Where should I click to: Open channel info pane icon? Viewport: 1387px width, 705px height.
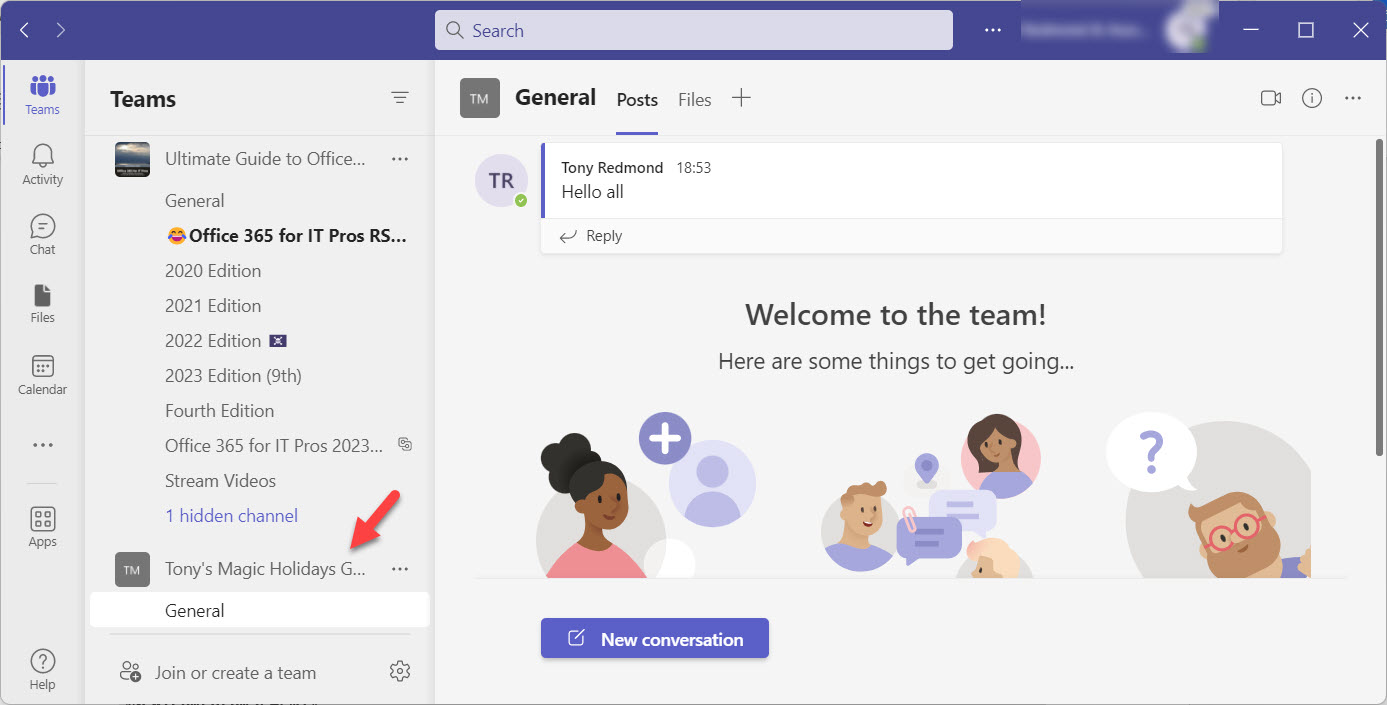point(1312,98)
